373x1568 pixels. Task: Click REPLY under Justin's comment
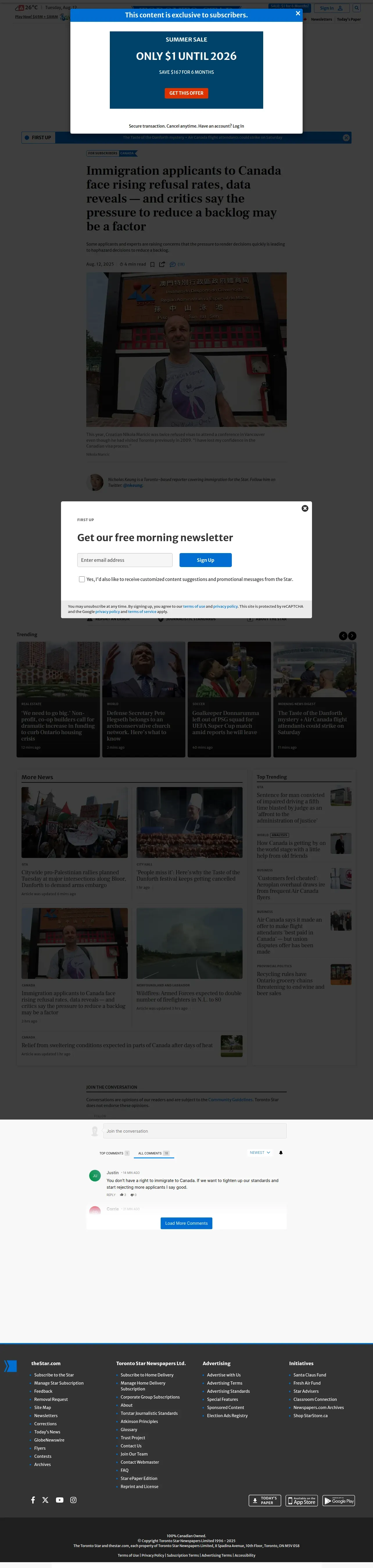111,1195
